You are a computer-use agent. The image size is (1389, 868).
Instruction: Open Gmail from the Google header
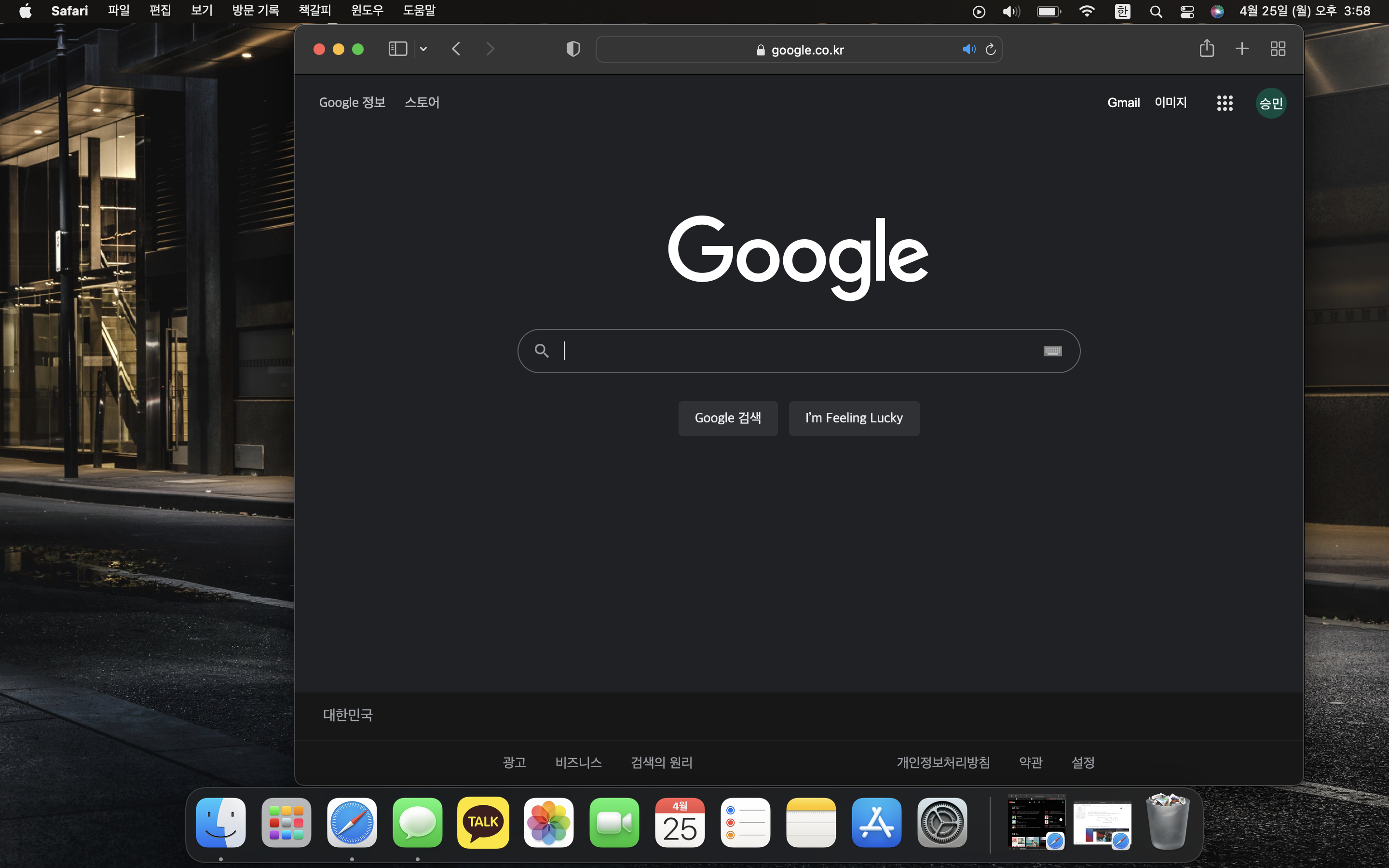(1123, 103)
